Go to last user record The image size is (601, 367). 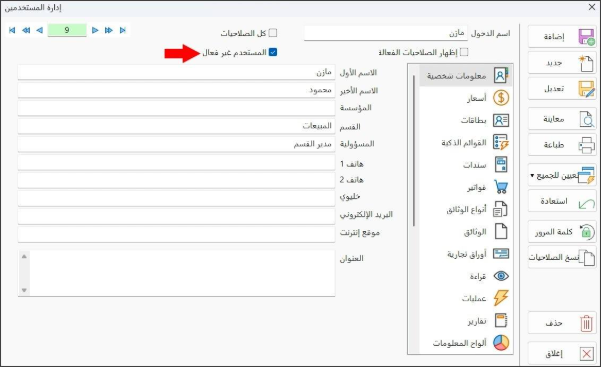click(x=123, y=30)
